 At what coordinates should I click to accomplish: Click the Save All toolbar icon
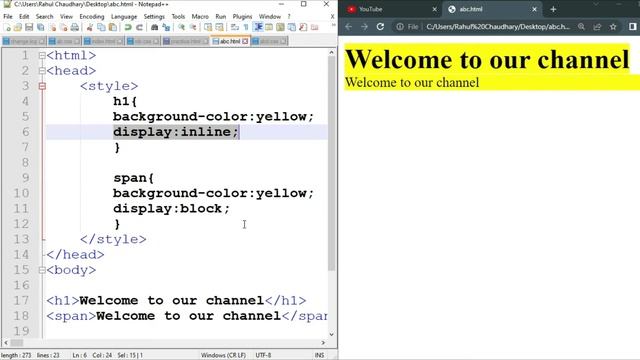click(40, 27)
